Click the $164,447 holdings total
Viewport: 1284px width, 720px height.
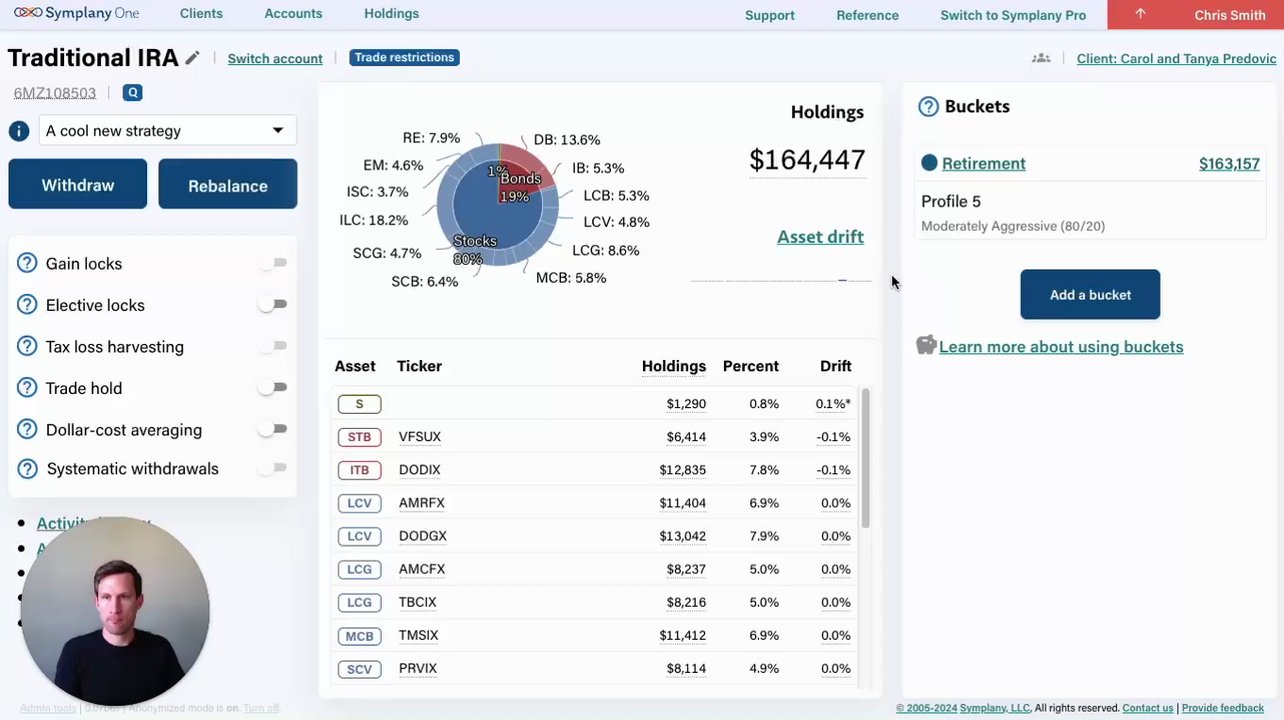(x=807, y=160)
